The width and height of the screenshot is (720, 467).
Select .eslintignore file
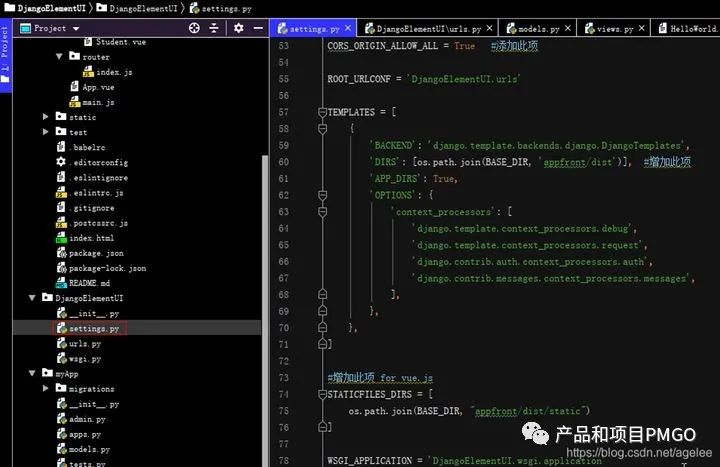pyautogui.click(x=92, y=177)
